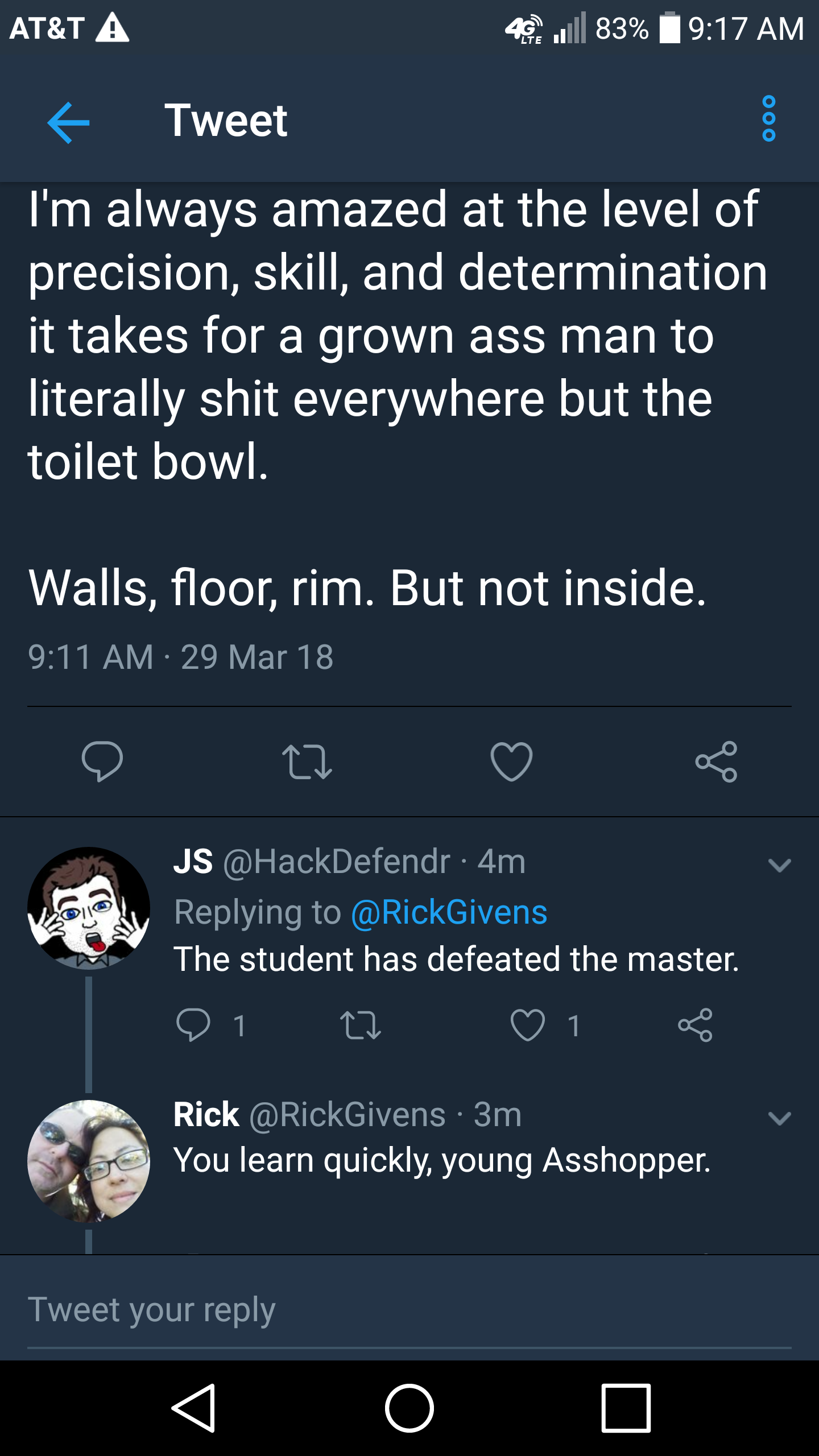Open the @RickGivens mention link
This screenshot has height=1456, width=819.
pos(449,912)
